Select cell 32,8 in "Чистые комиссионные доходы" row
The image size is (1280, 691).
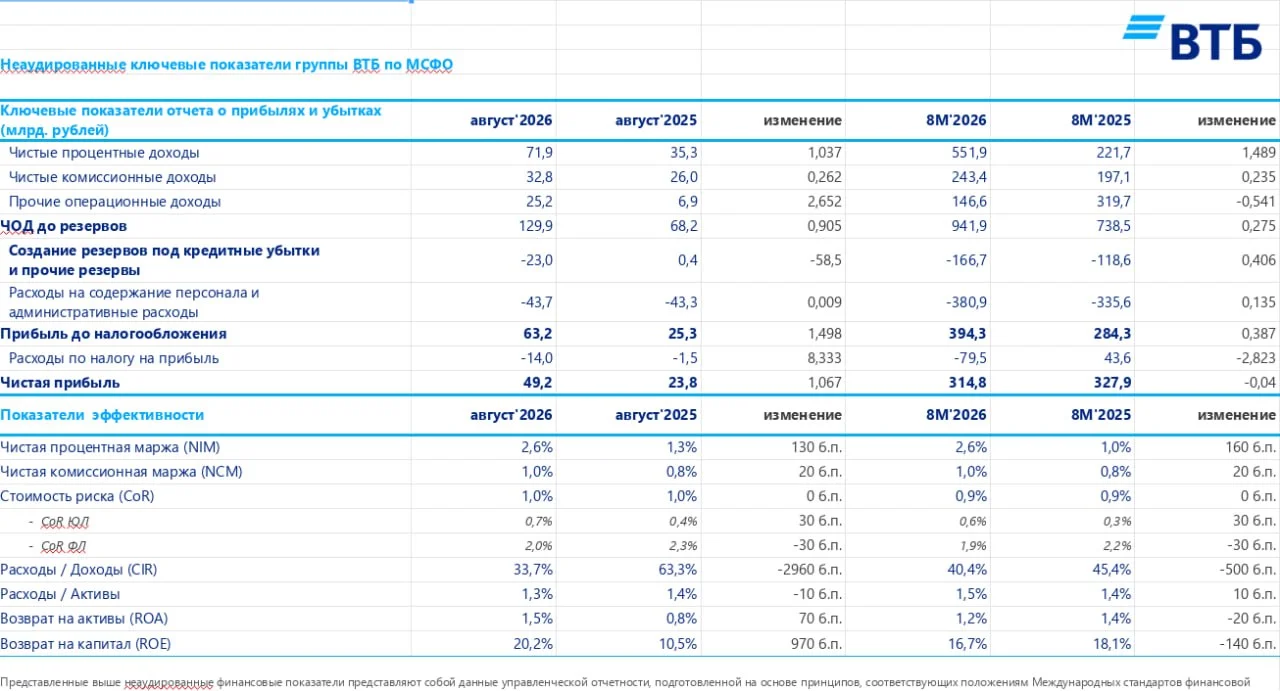point(537,177)
